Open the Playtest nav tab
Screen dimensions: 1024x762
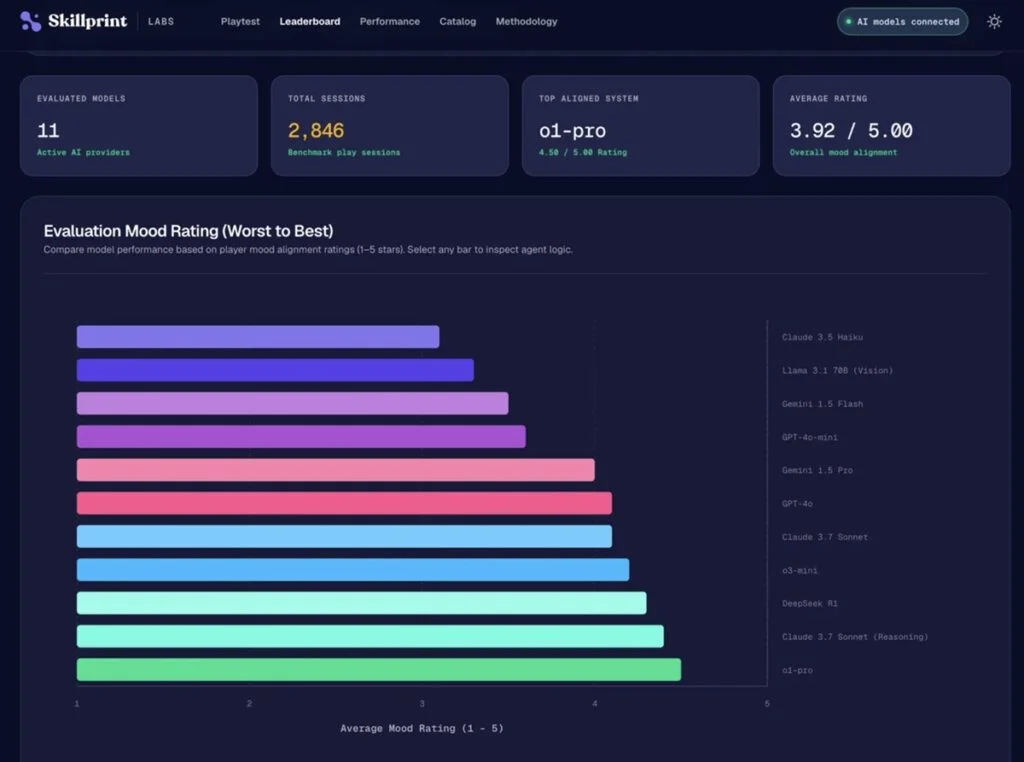[240, 22]
